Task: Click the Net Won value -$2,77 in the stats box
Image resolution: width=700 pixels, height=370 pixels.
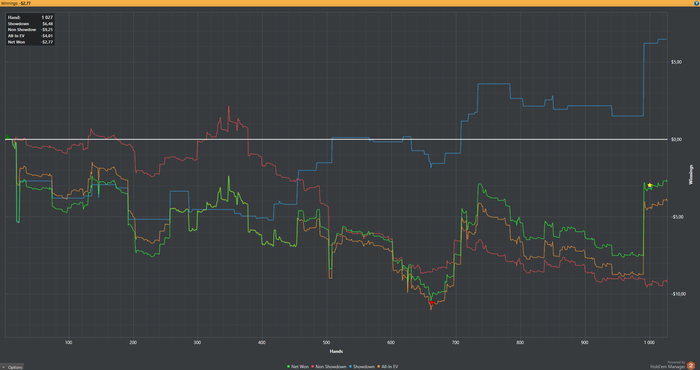Action: 47,42
